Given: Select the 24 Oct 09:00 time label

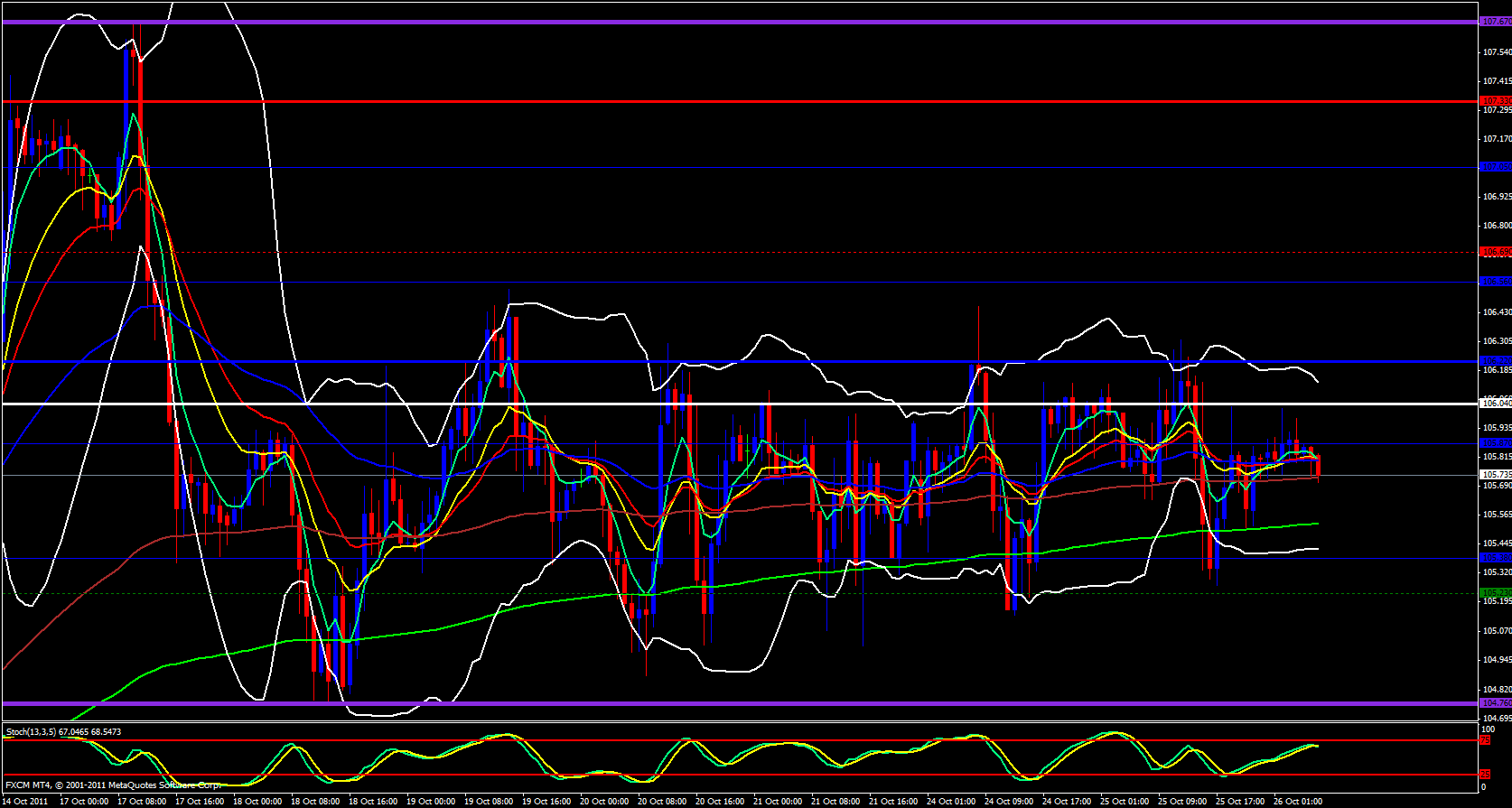Looking at the screenshot, I should click(x=1009, y=802).
